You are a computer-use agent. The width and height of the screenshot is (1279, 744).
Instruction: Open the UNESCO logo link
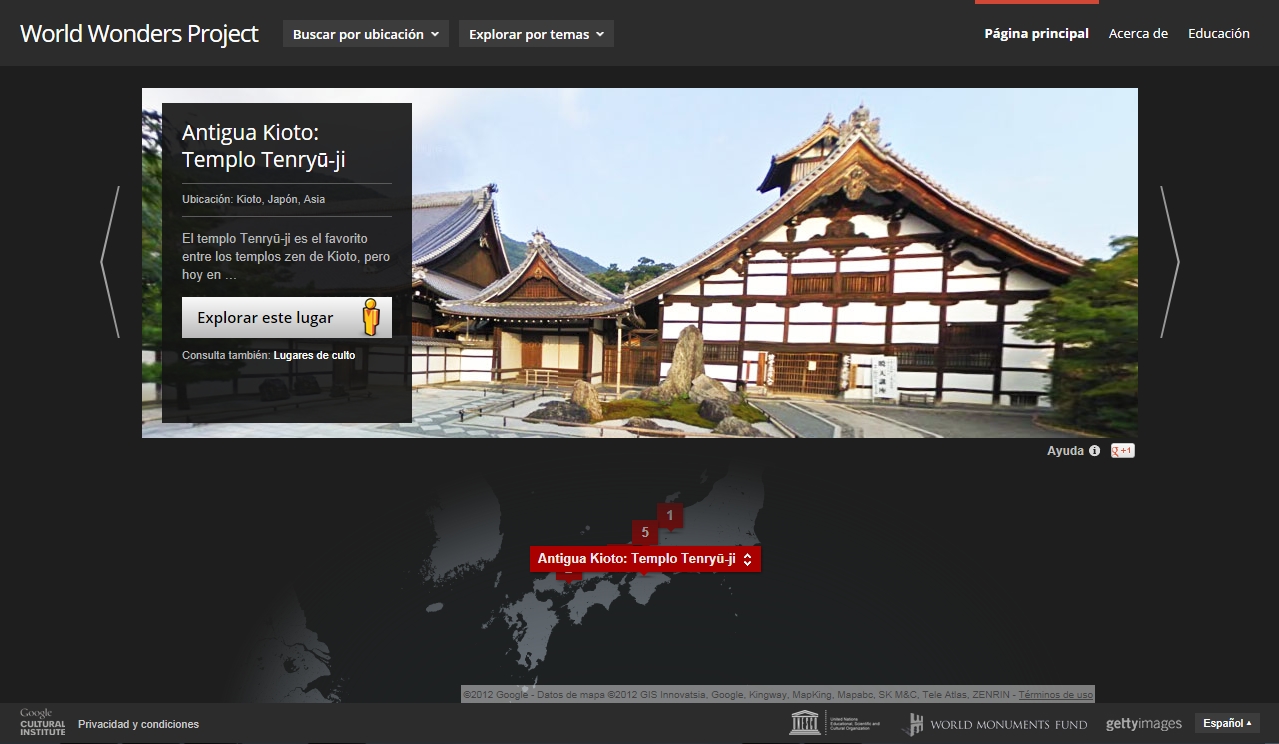[x=835, y=724]
